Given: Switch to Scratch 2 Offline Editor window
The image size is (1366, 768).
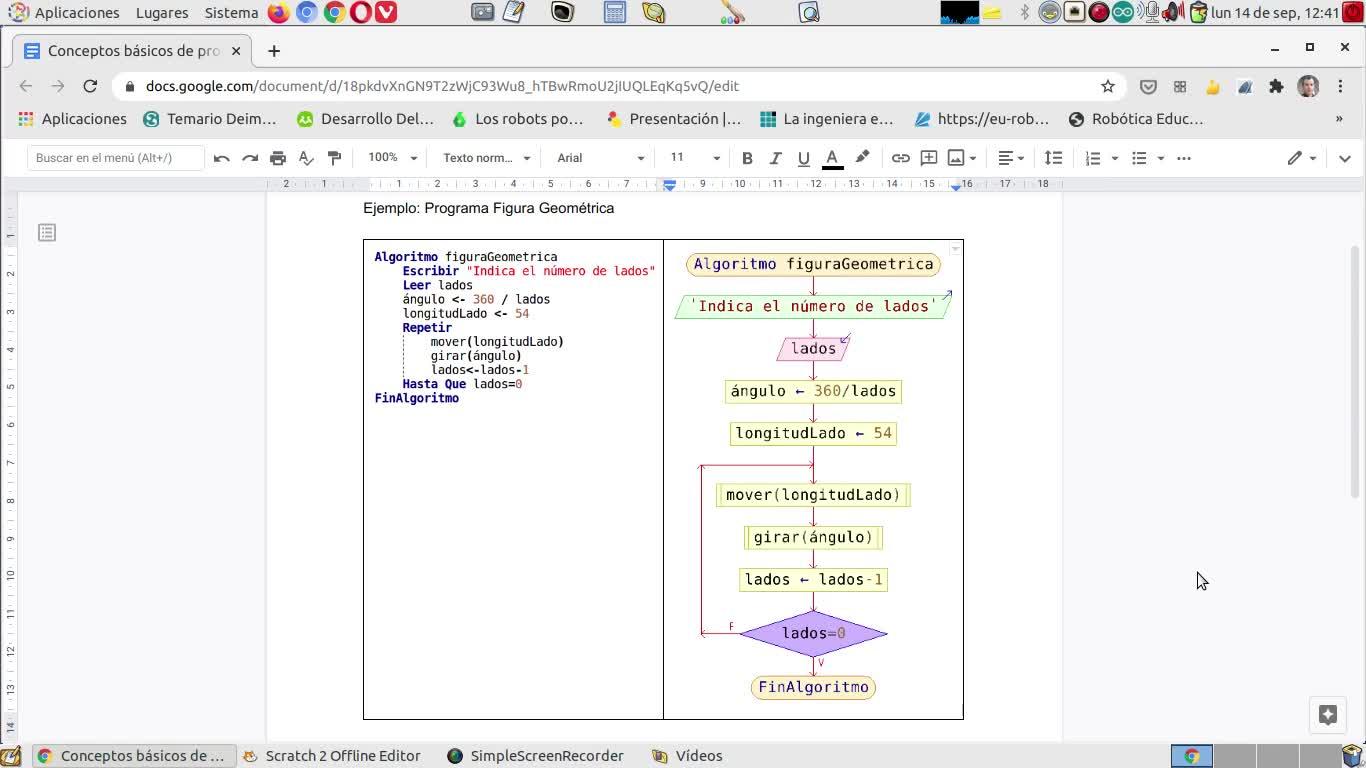Looking at the screenshot, I should pyautogui.click(x=332, y=756).
